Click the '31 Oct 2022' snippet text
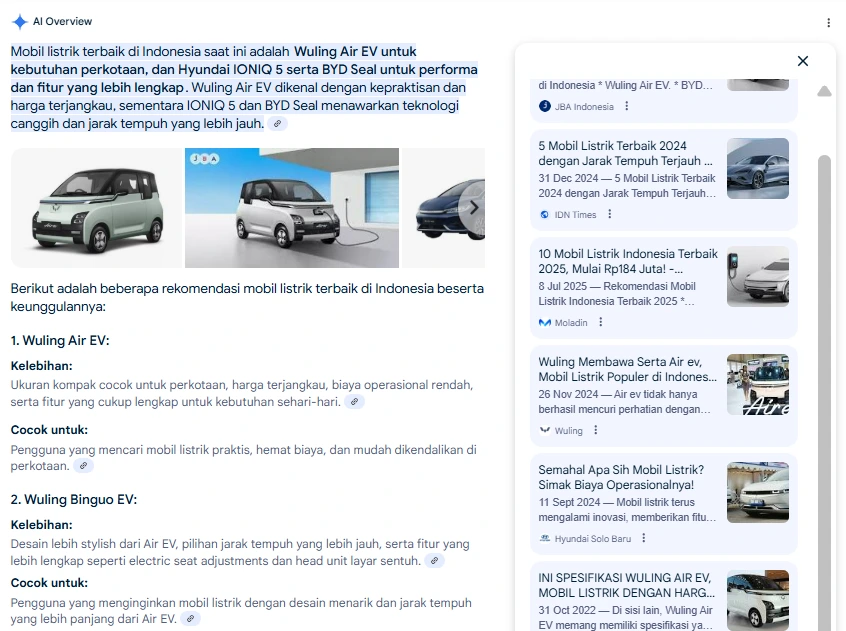 click(626, 617)
